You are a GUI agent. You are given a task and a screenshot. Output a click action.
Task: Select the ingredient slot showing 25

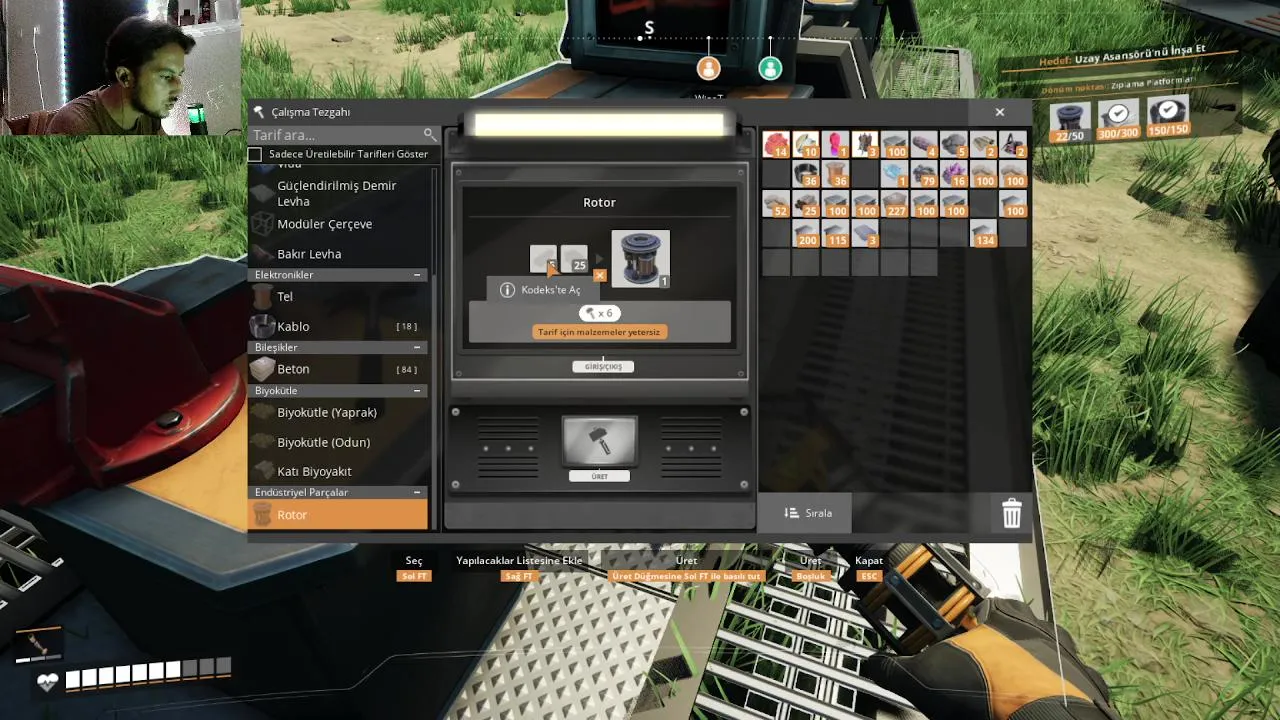tap(574, 259)
